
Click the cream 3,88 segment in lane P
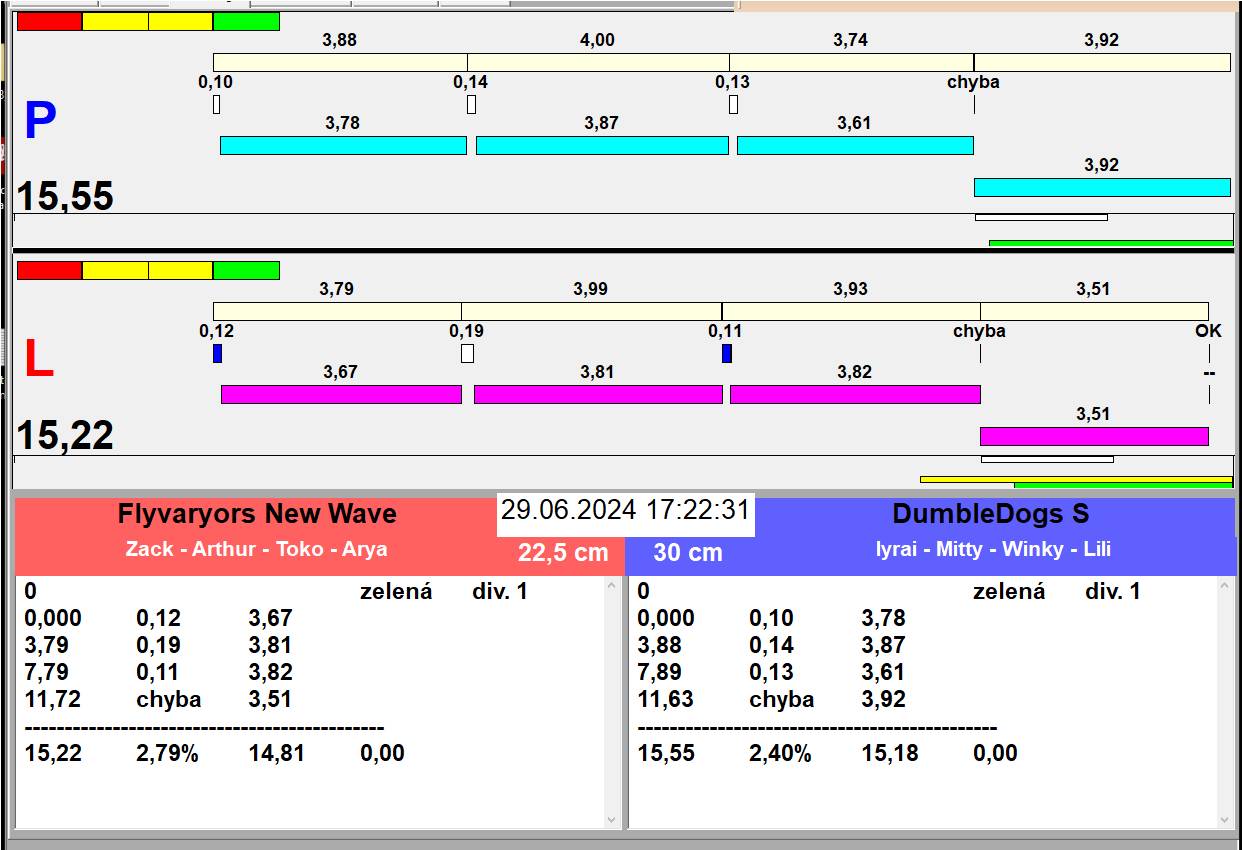(340, 62)
